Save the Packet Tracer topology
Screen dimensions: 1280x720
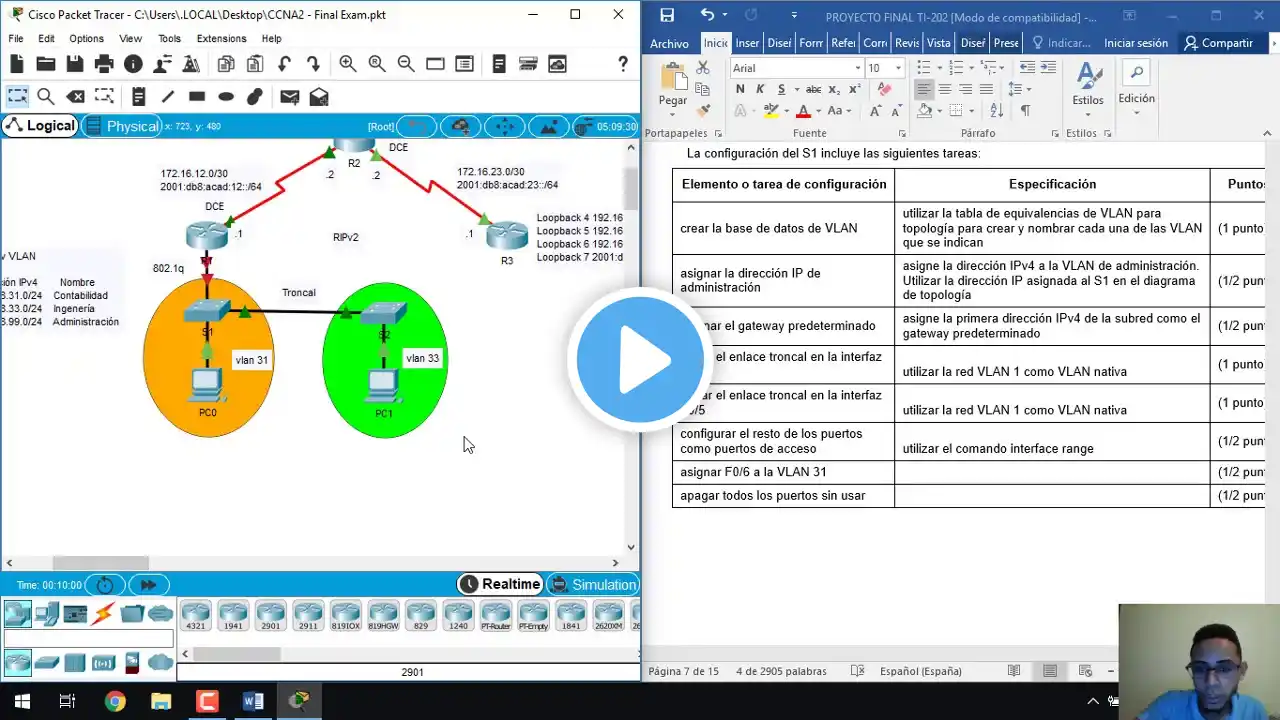click(75, 64)
